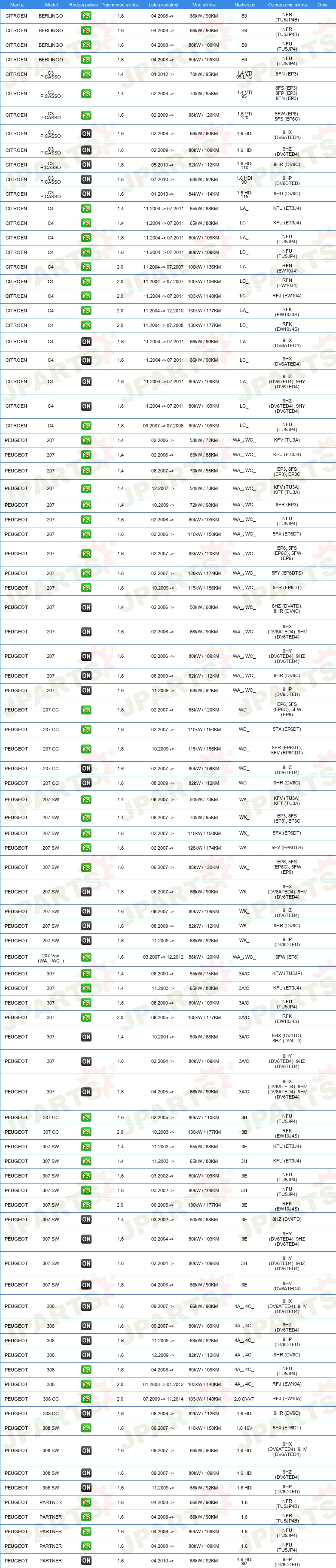
Task: Select production years 07.2009 -> 11.2014
Action: pos(163,1399)
